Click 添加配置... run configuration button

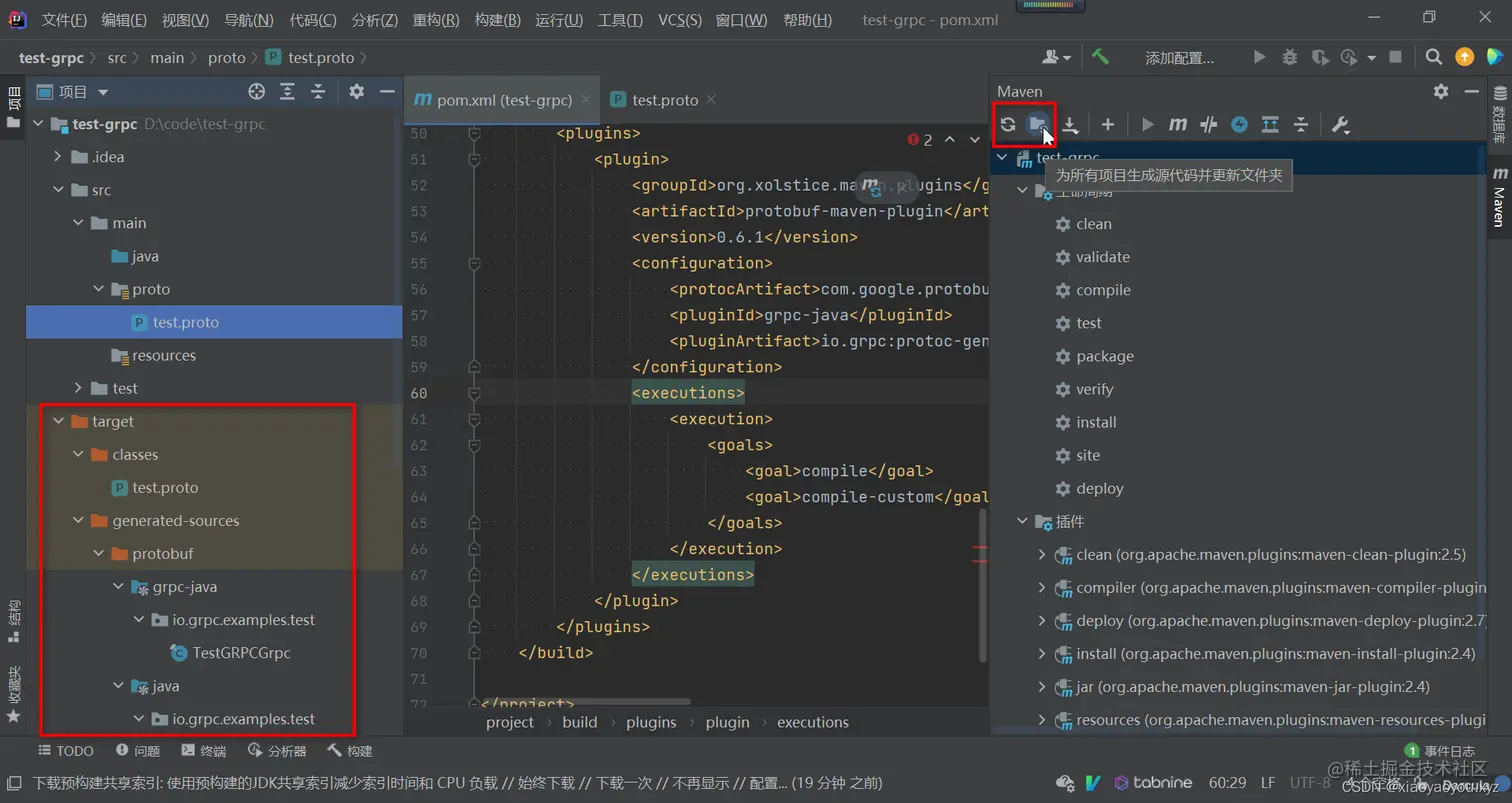(1180, 58)
